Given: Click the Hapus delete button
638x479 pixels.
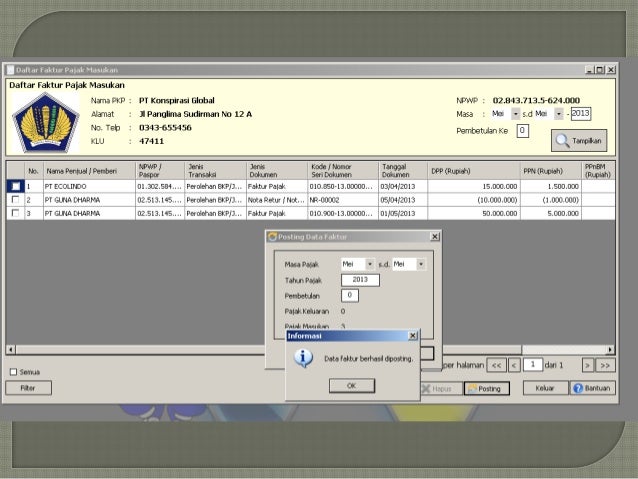Looking at the screenshot, I should 436,388.
